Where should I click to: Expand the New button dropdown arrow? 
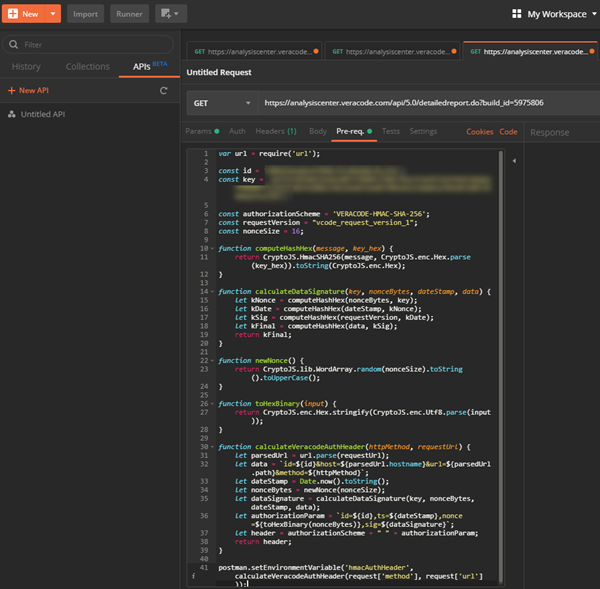[x=52, y=14]
